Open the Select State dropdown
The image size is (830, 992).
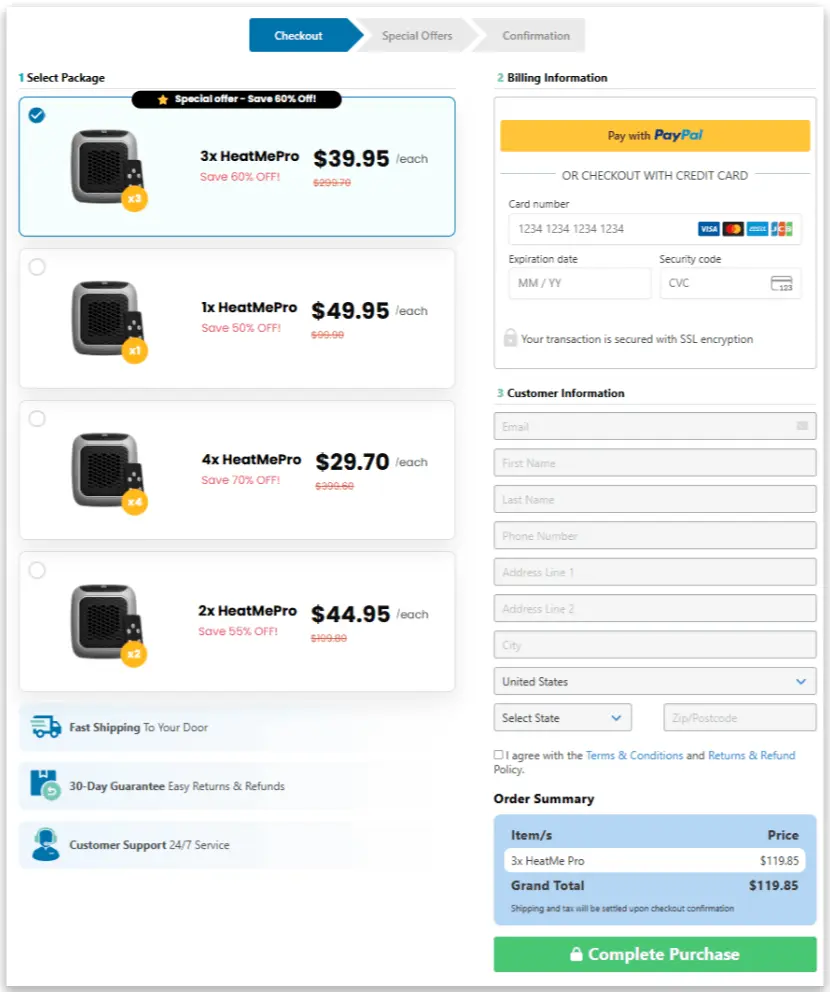[563, 717]
